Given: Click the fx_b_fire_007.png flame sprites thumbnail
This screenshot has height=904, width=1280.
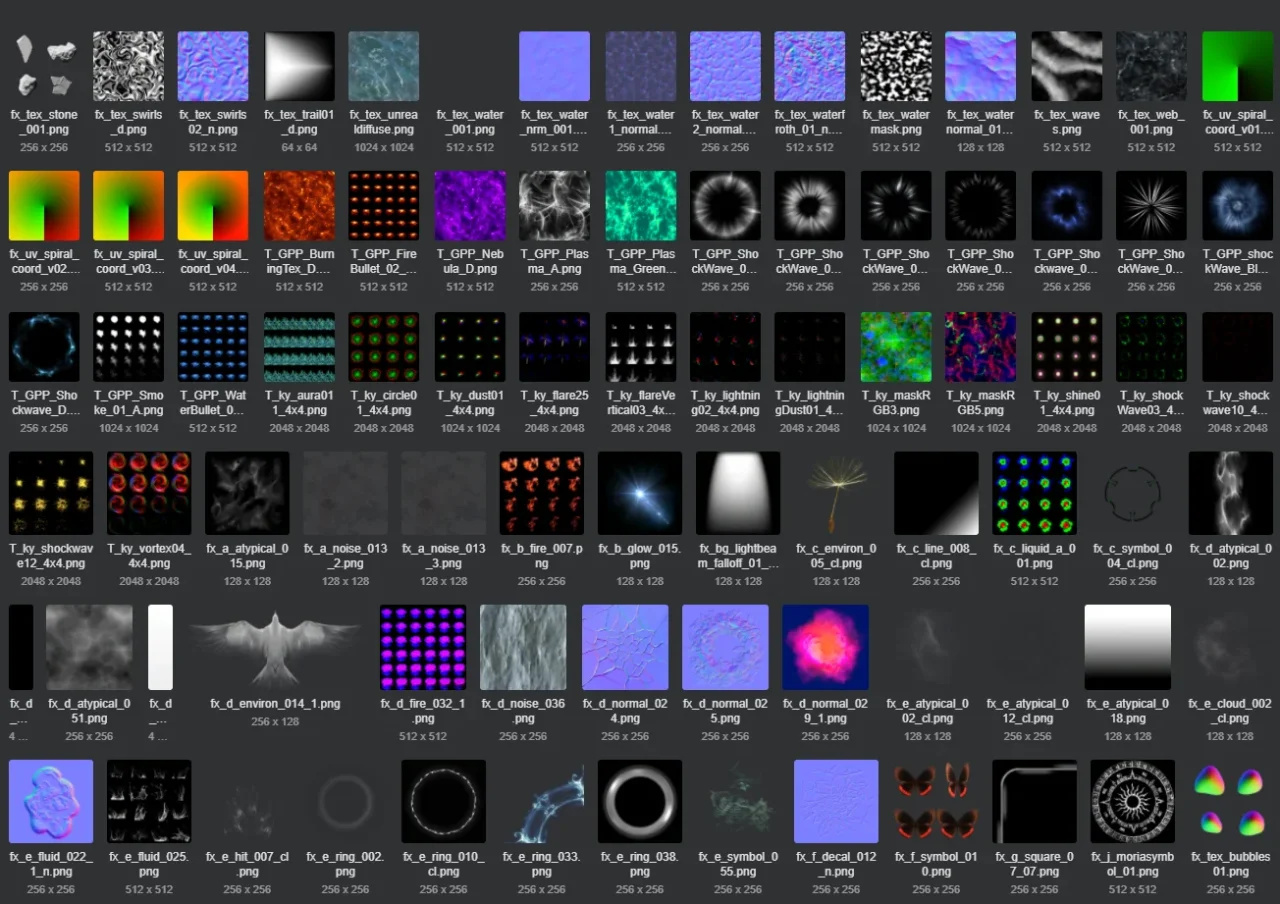Looking at the screenshot, I should tap(542, 493).
